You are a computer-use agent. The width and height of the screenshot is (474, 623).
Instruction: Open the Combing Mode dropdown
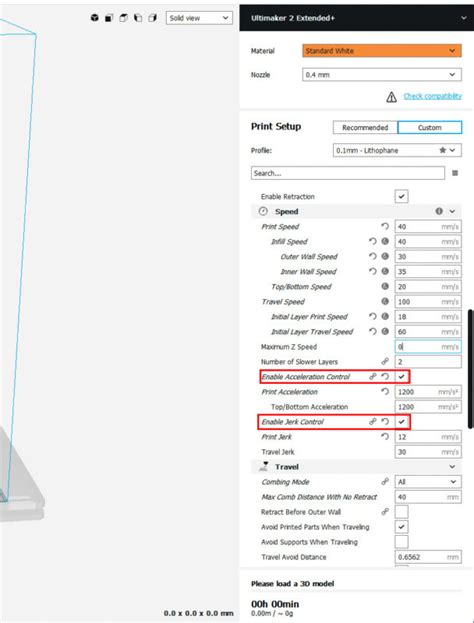(428, 482)
